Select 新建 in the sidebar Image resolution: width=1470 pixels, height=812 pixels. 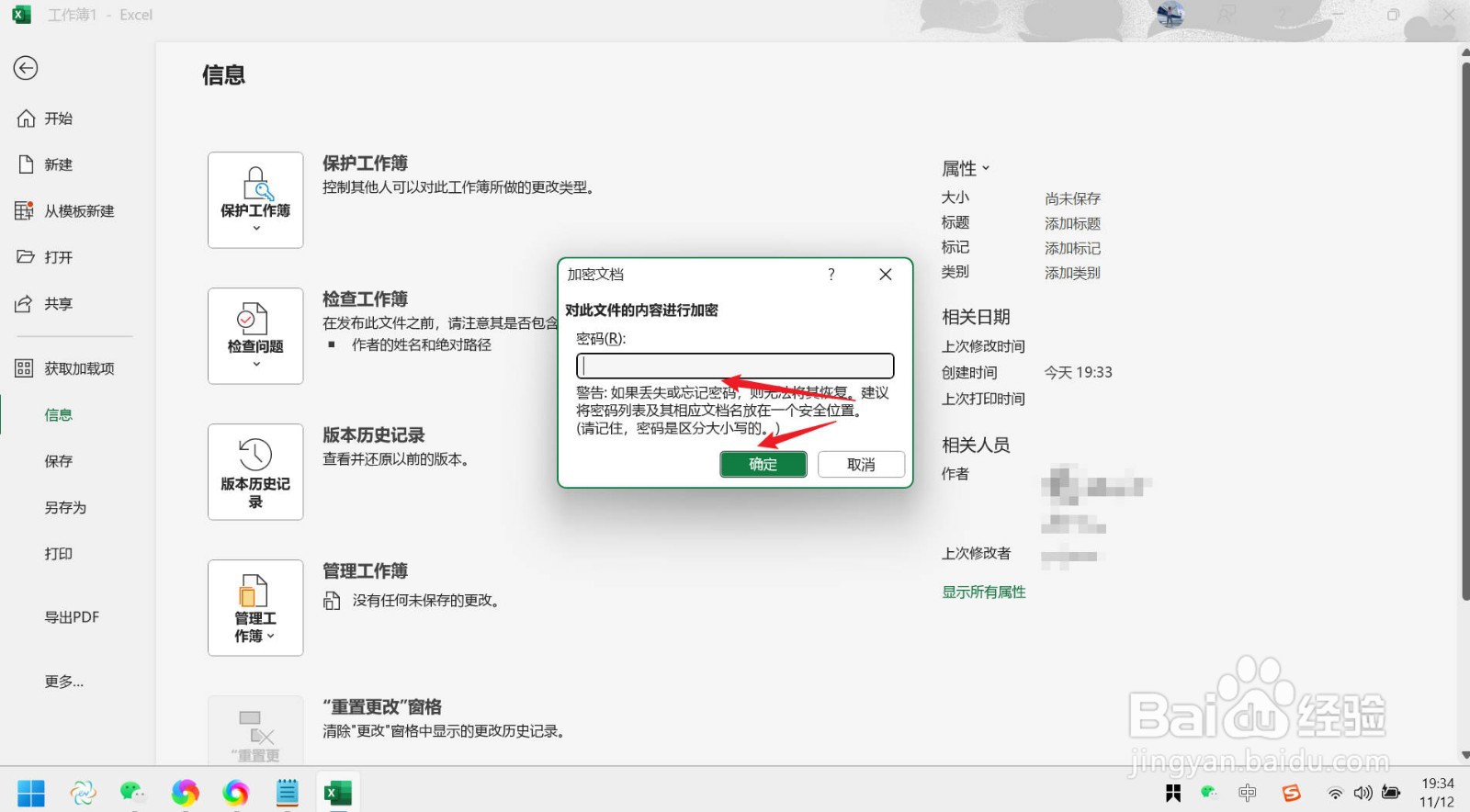point(59,164)
